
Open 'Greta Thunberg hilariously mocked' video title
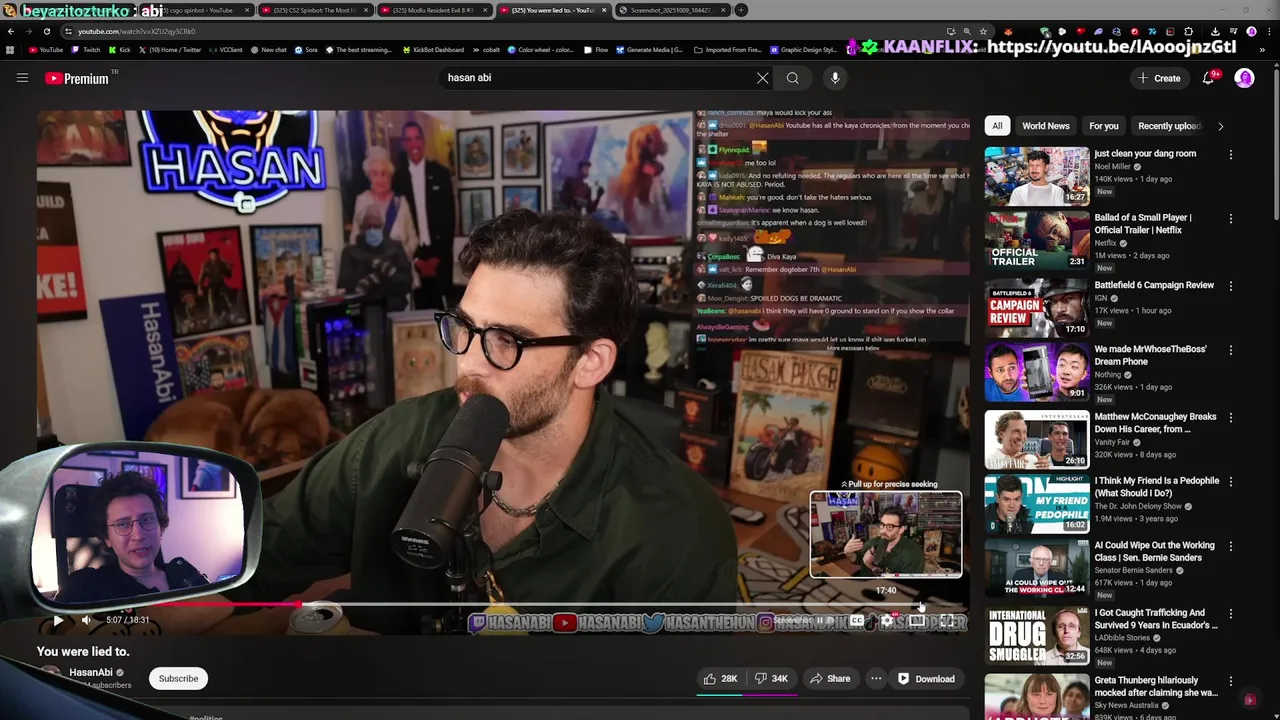(1156, 686)
